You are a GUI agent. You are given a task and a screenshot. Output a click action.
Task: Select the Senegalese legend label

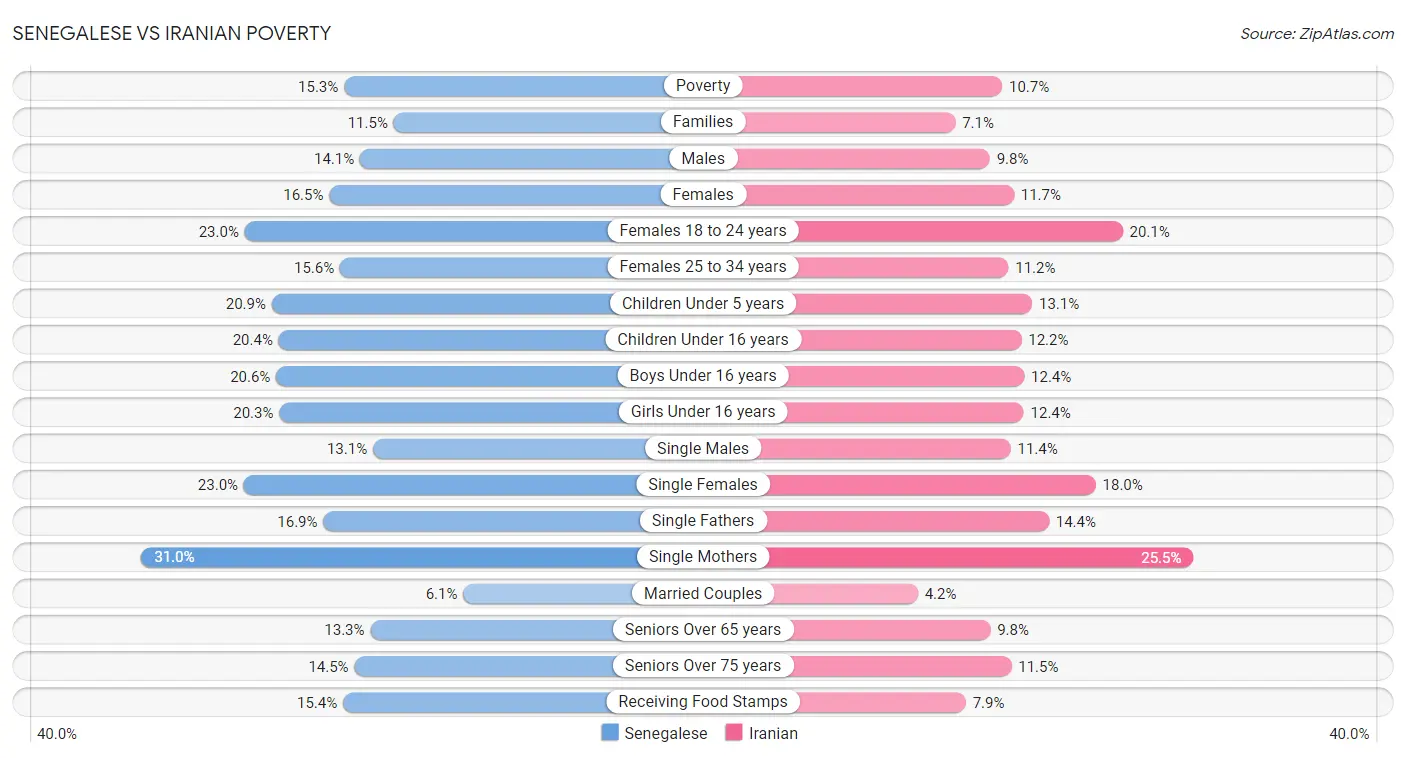[x=666, y=733]
